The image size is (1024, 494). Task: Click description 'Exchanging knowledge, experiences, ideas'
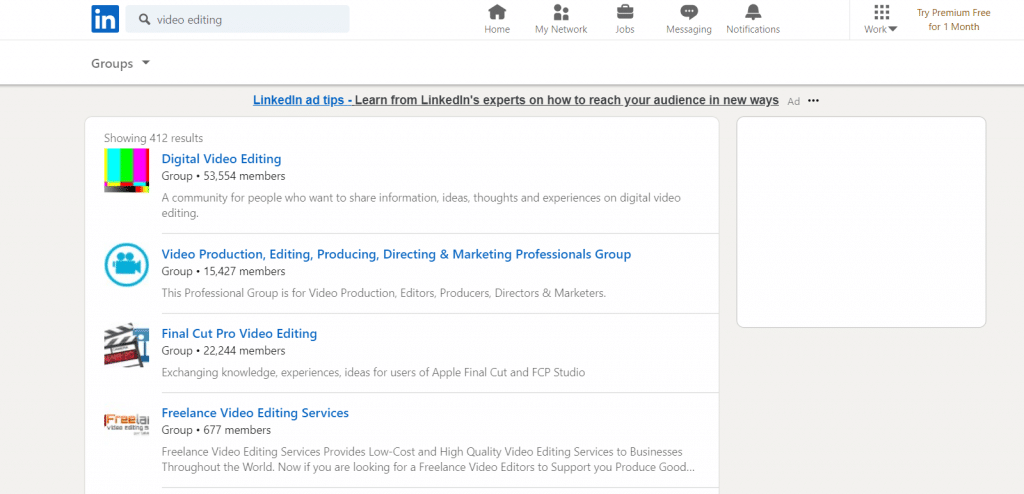pyautogui.click(x=374, y=372)
